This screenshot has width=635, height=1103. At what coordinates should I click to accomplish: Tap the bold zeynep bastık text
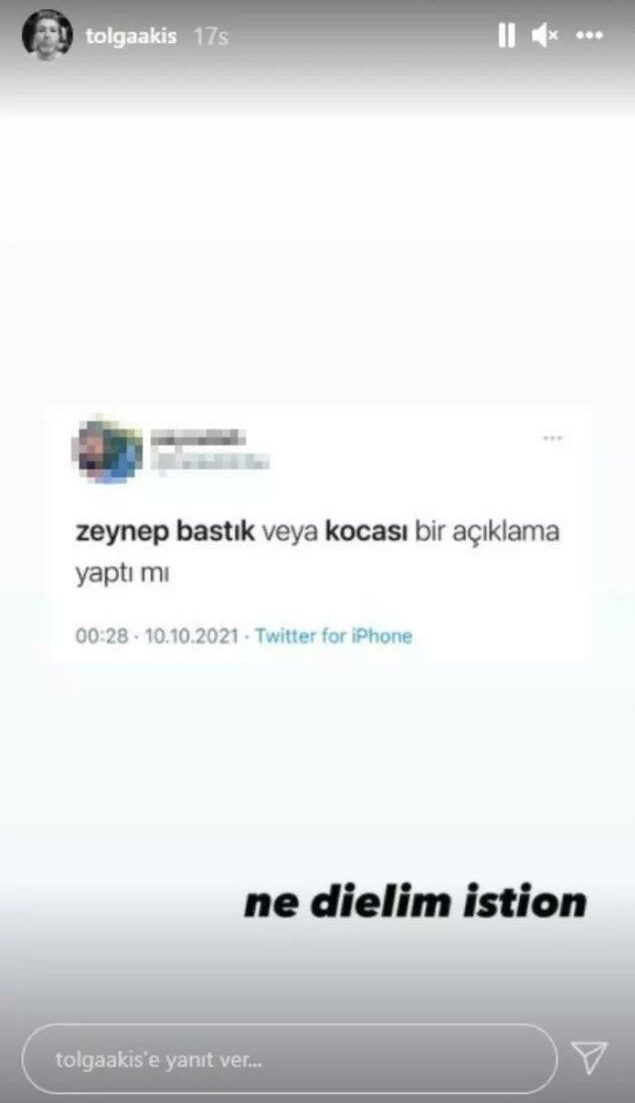coord(165,532)
